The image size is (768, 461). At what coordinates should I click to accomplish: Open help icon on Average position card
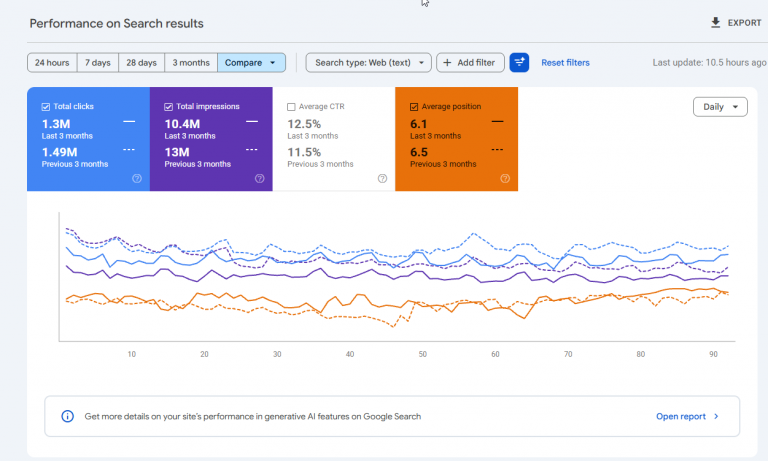coord(505,178)
